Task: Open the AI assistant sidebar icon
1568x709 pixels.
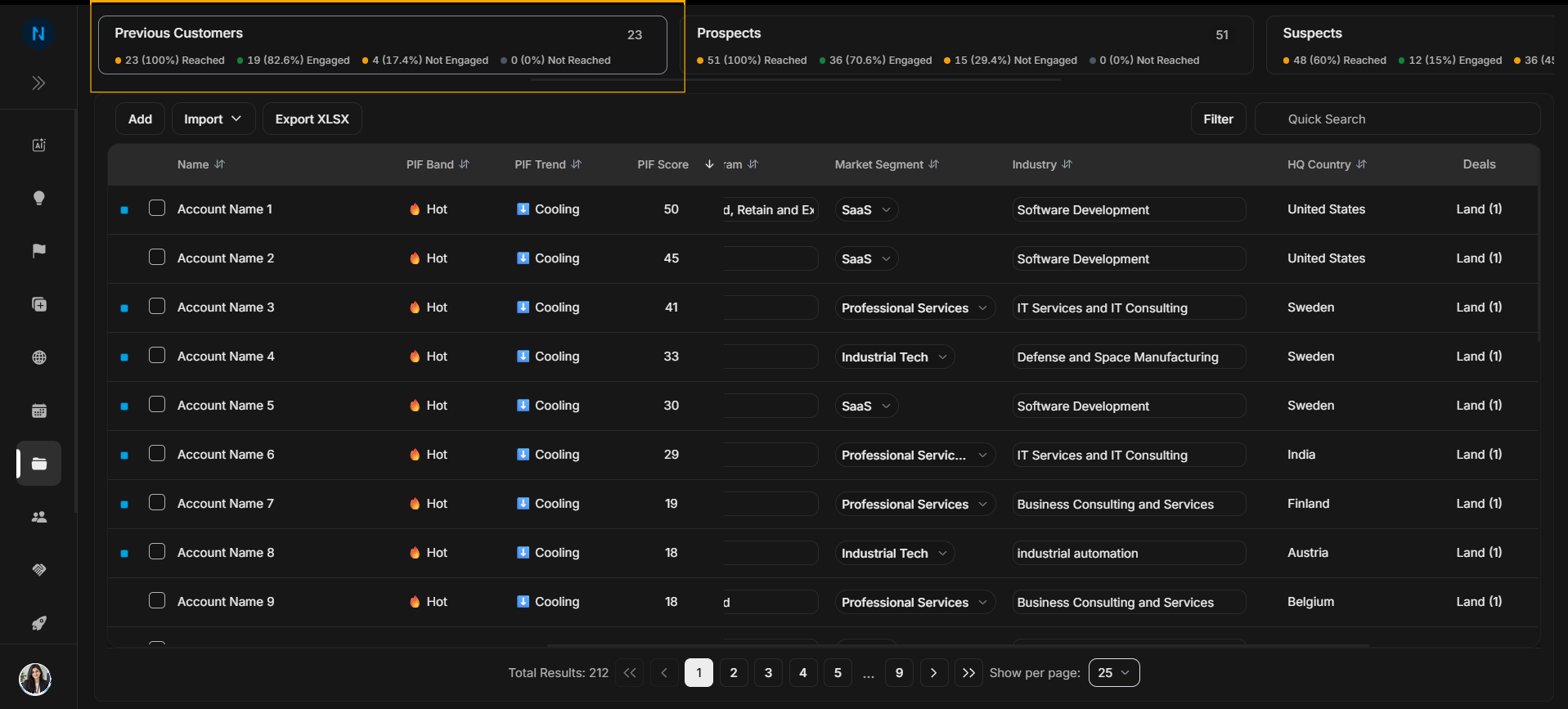Action: coord(38,145)
